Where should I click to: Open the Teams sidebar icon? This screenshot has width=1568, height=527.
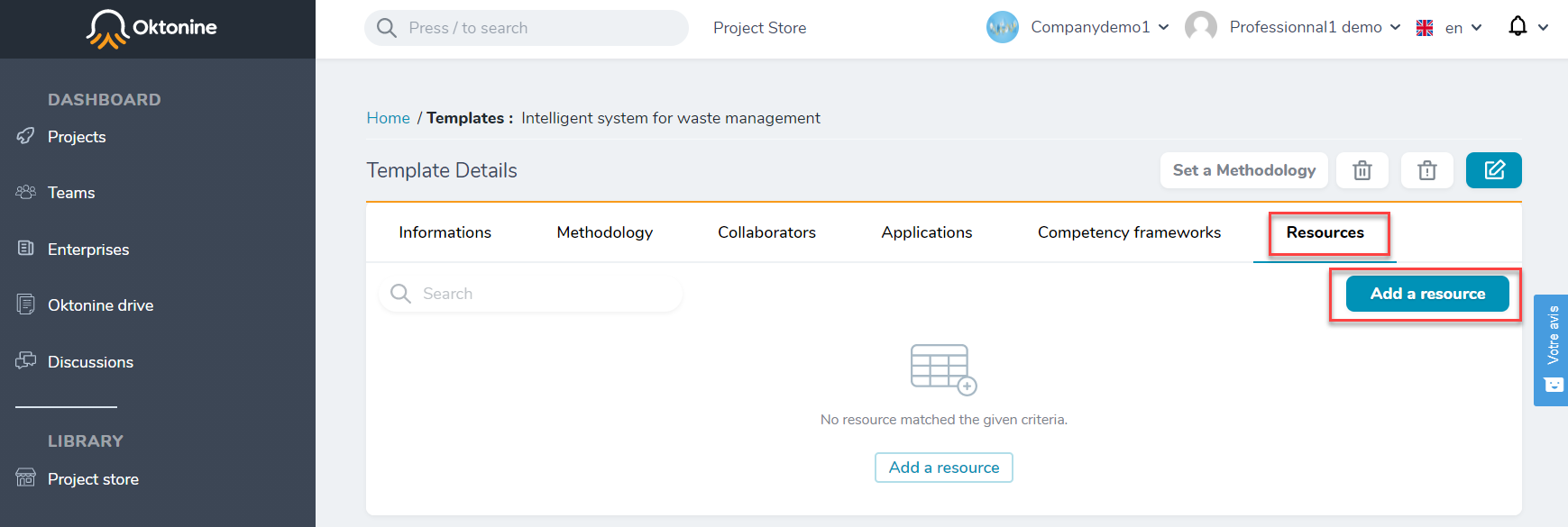point(25,192)
